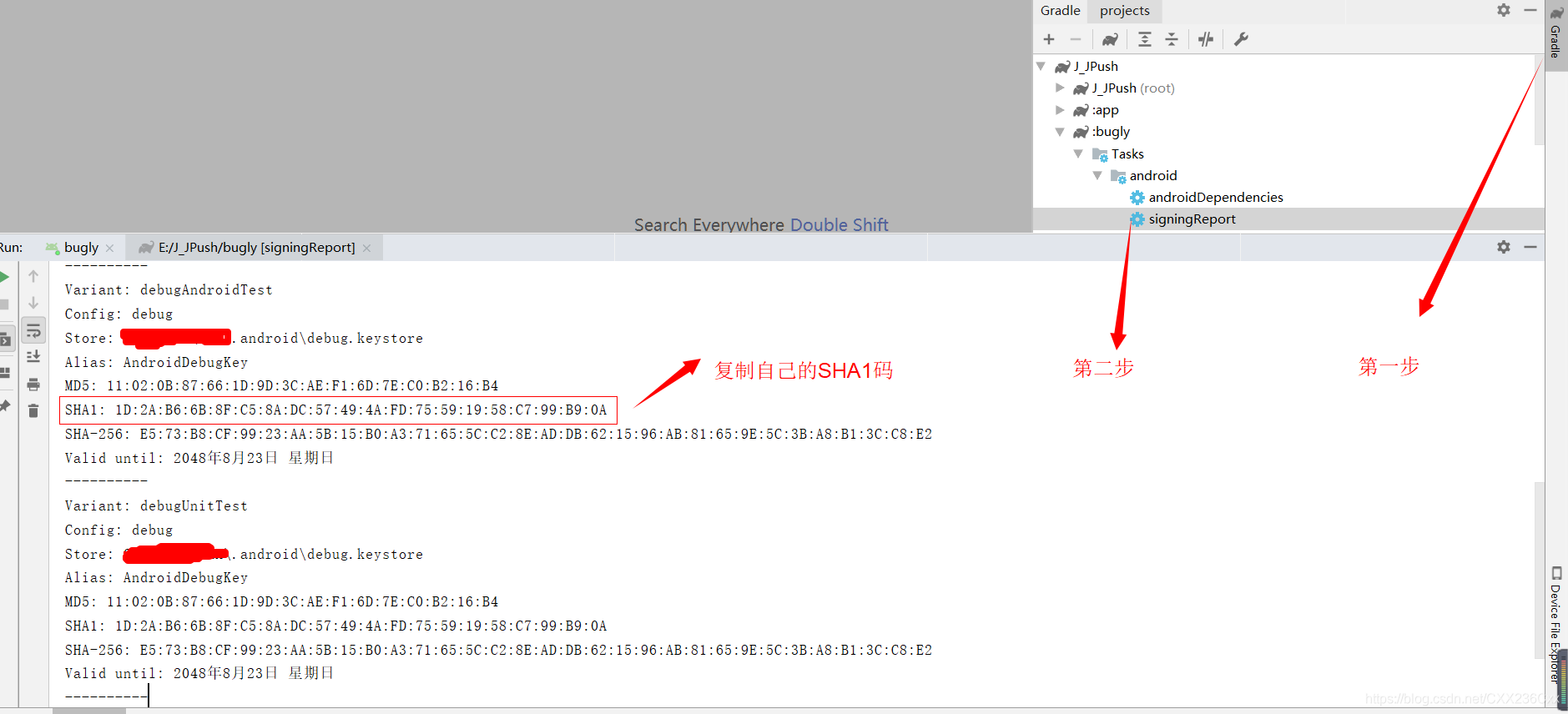Click Scroll to End icon in console
Screen dimensions: 1568x714
pyautogui.click(x=33, y=357)
